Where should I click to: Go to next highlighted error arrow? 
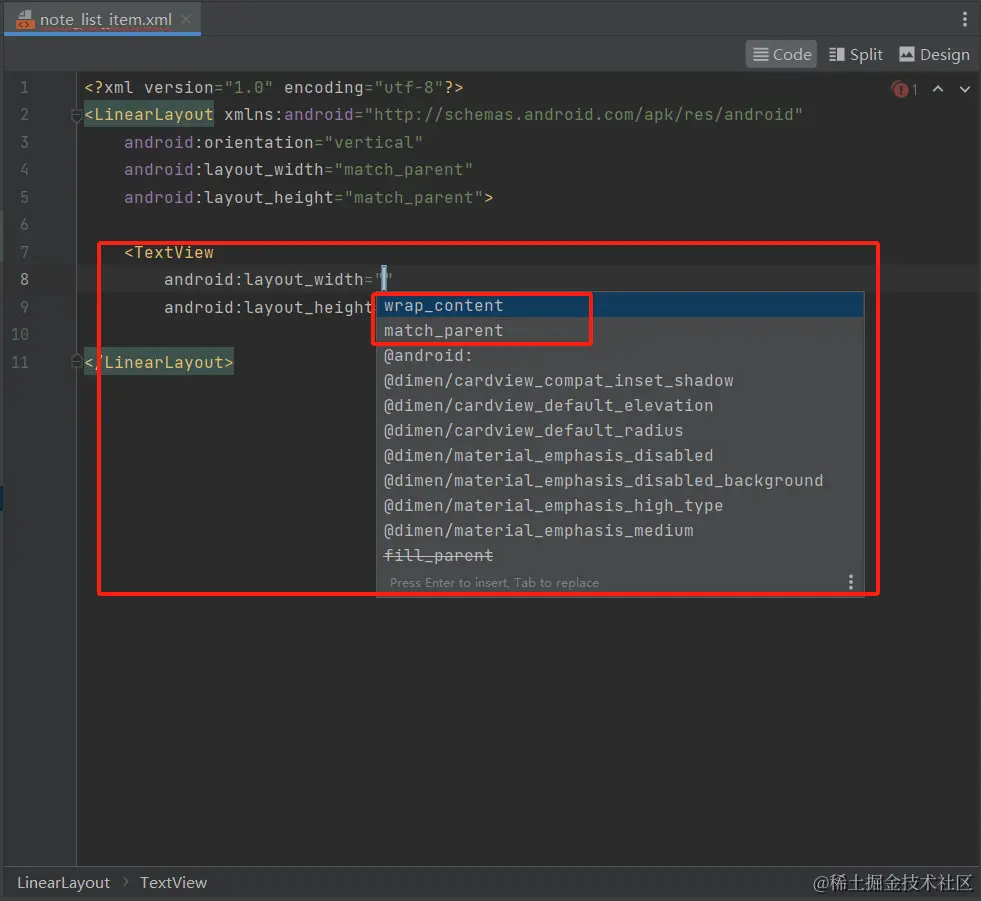[965, 89]
